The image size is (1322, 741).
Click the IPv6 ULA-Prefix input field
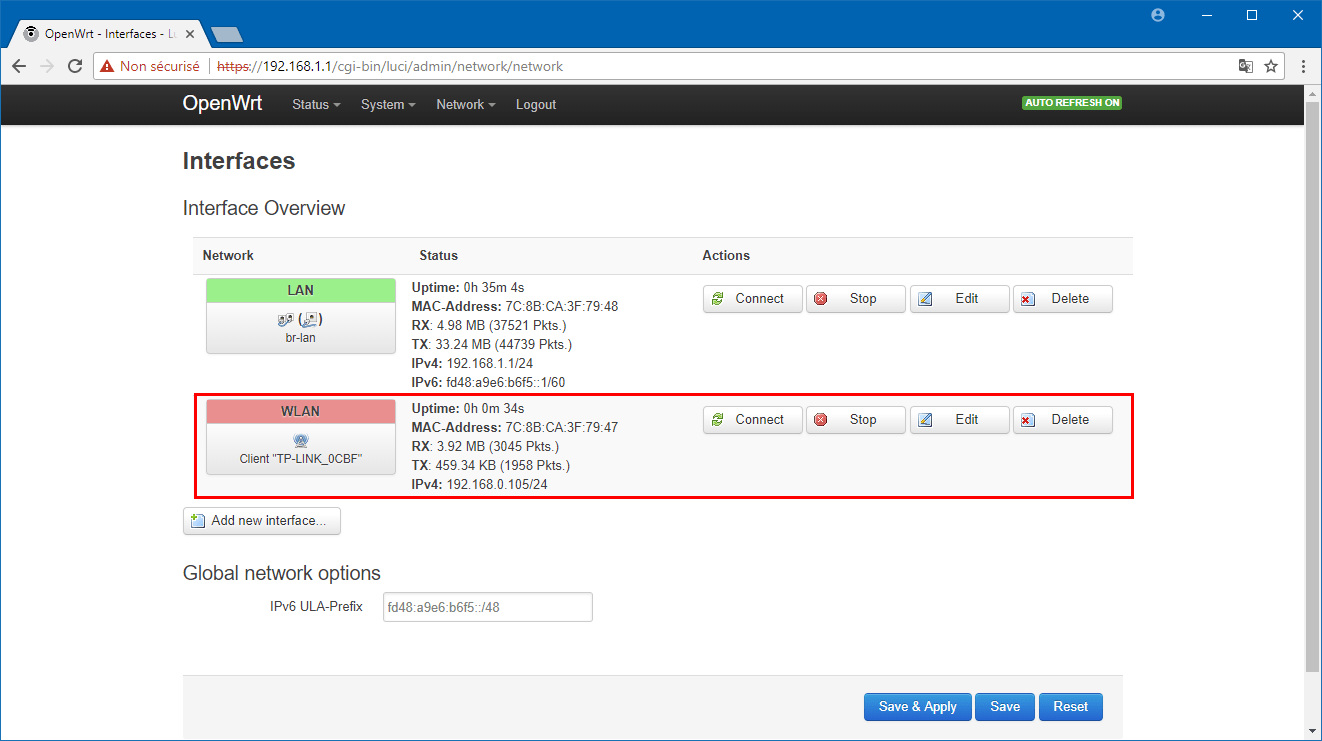pyautogui.click(x=488, y=607)
